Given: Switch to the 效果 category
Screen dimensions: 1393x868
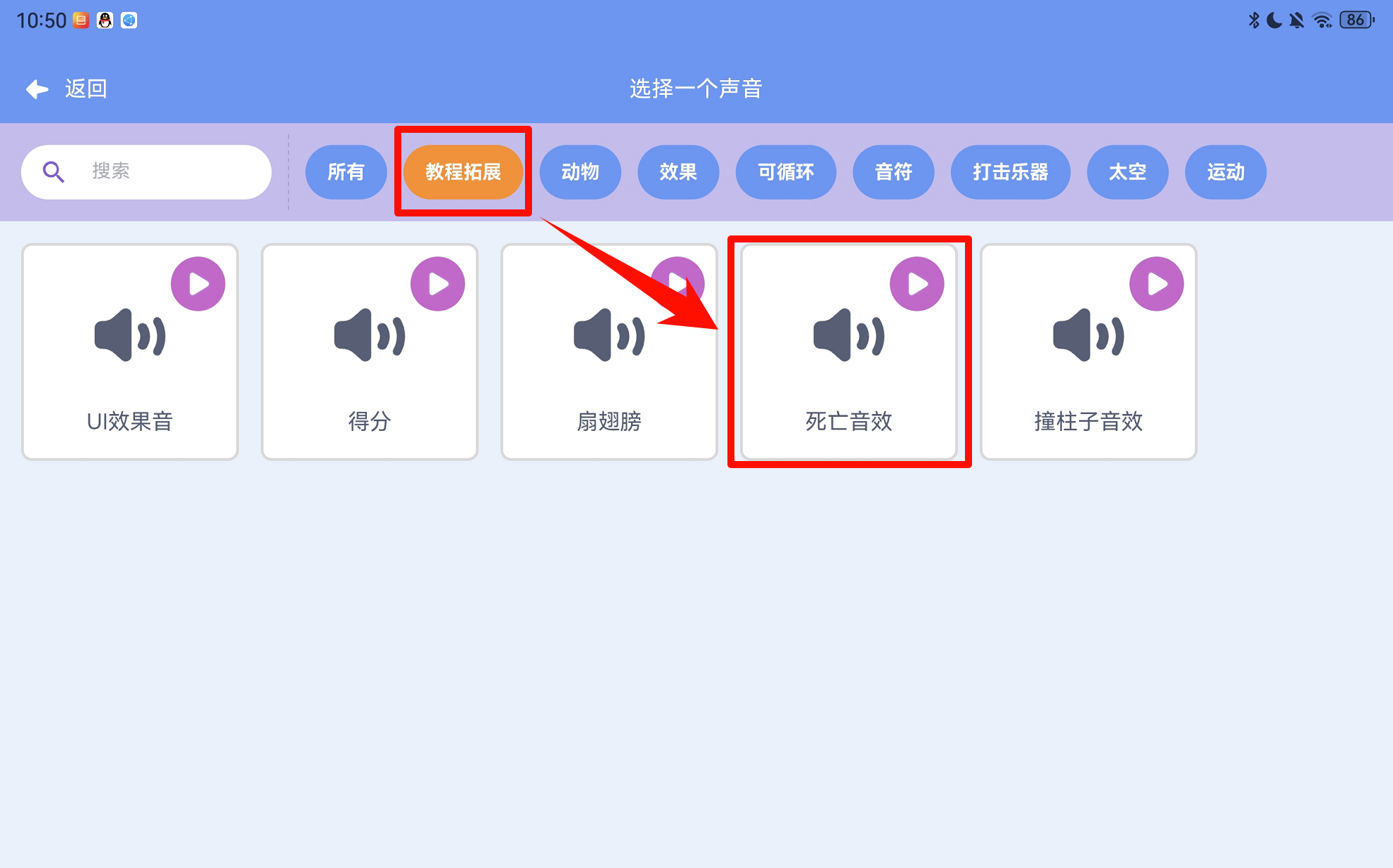Looking at the screenshot, I should pyautogui.click(x=678, y=172).
